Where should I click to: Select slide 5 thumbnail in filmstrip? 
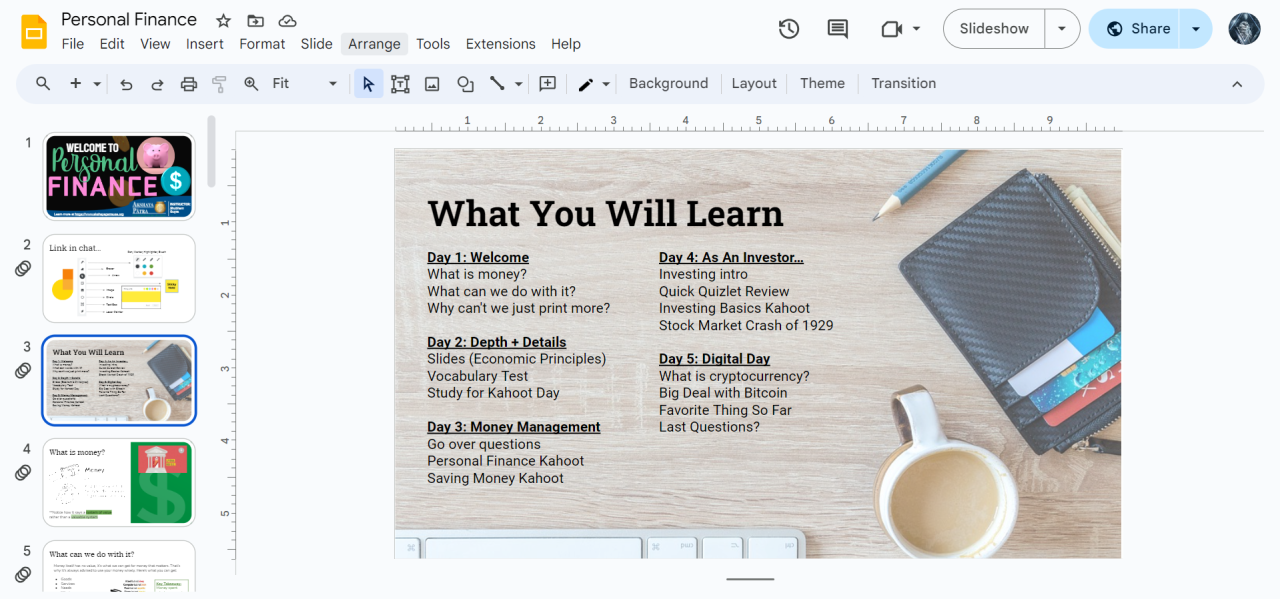[x=119, y=566]
